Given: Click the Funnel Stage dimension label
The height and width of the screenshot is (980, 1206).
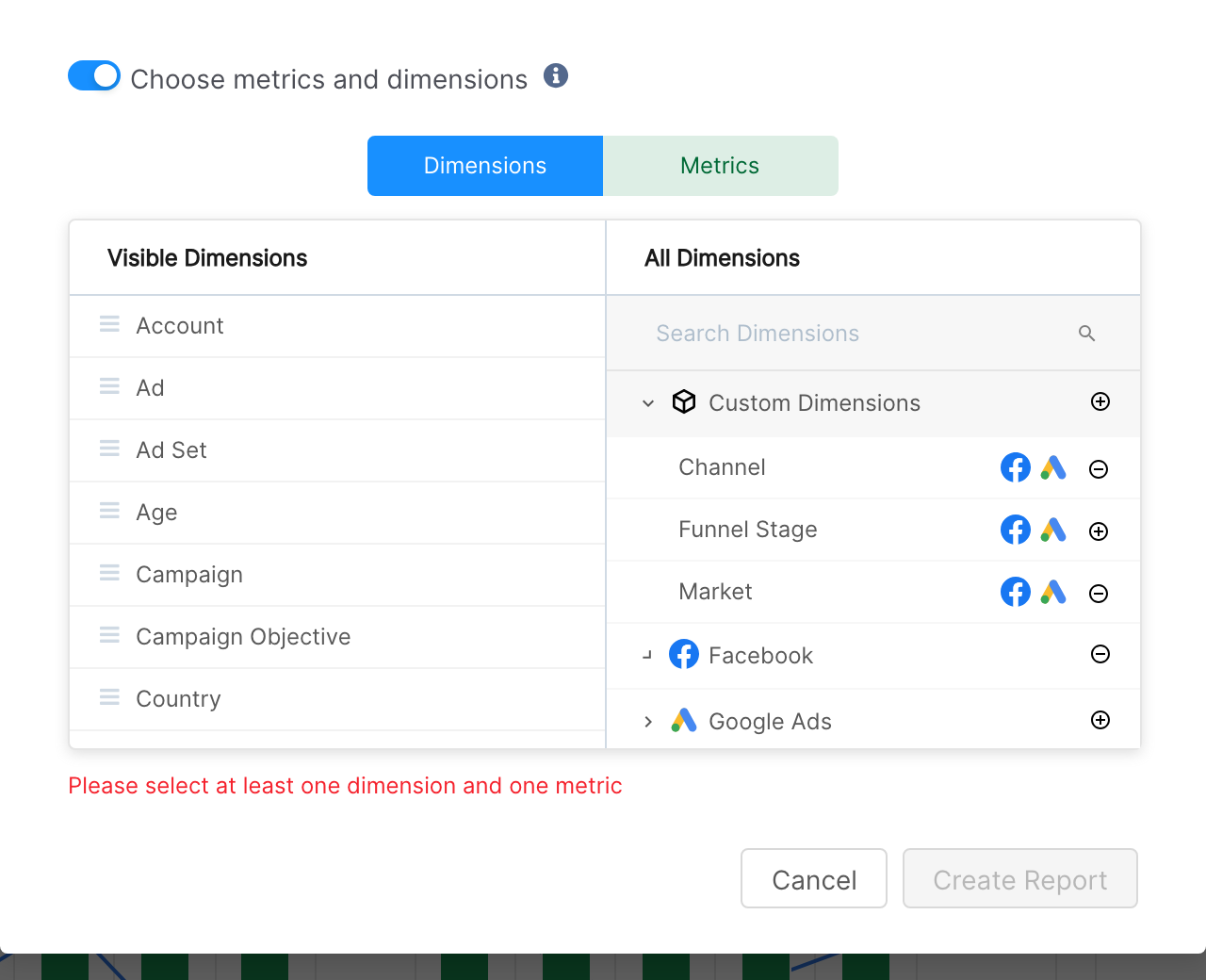Looking at the screenshot, I should coord(748,530).
